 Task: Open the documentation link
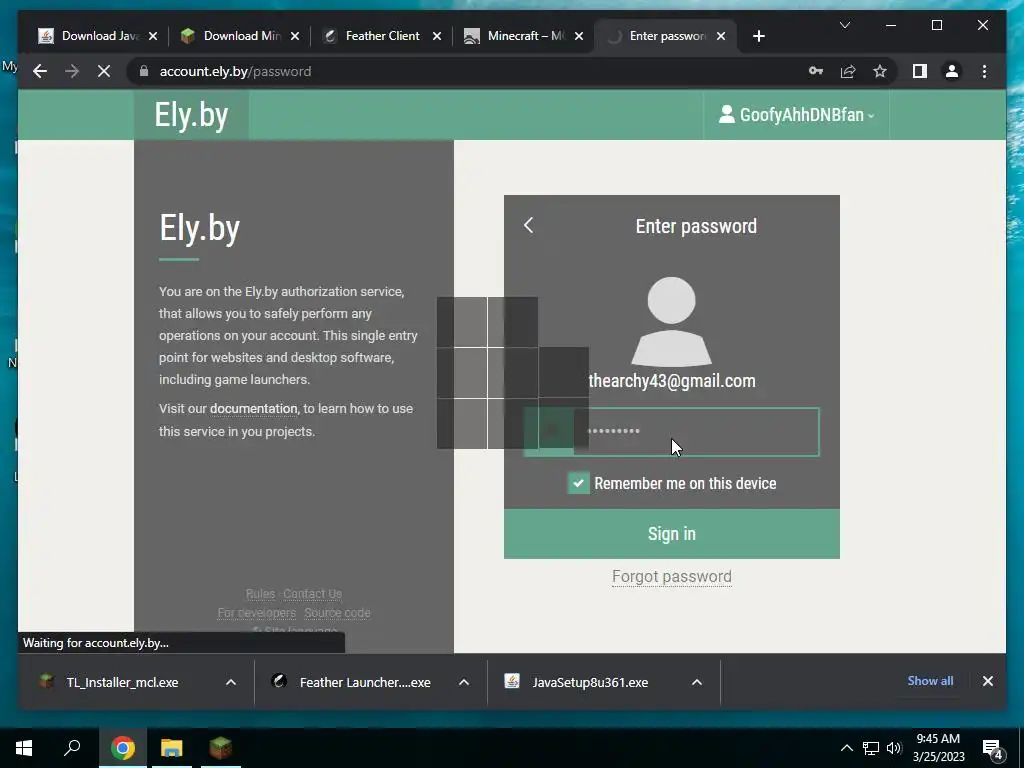[x=253, y=409]
